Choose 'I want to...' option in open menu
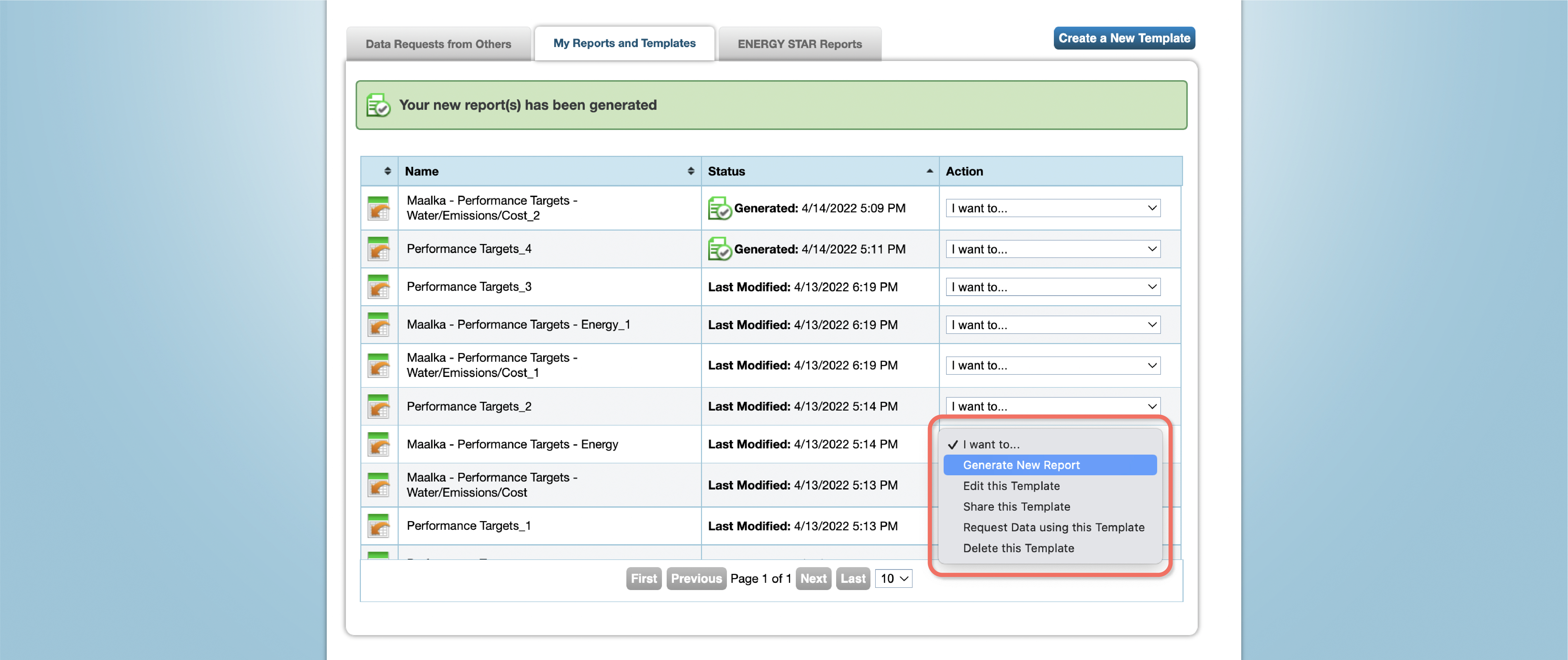 click(x=1050, y=444)
